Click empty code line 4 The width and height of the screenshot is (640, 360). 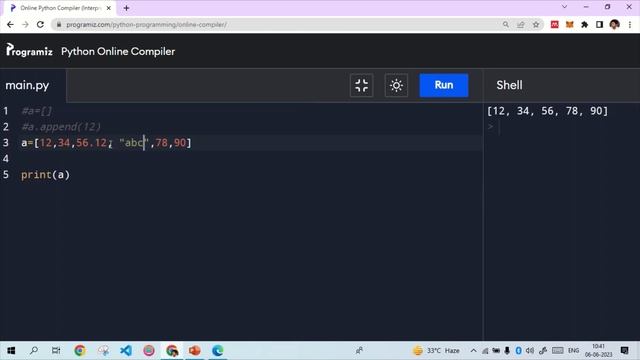click(x=245, y=159)
